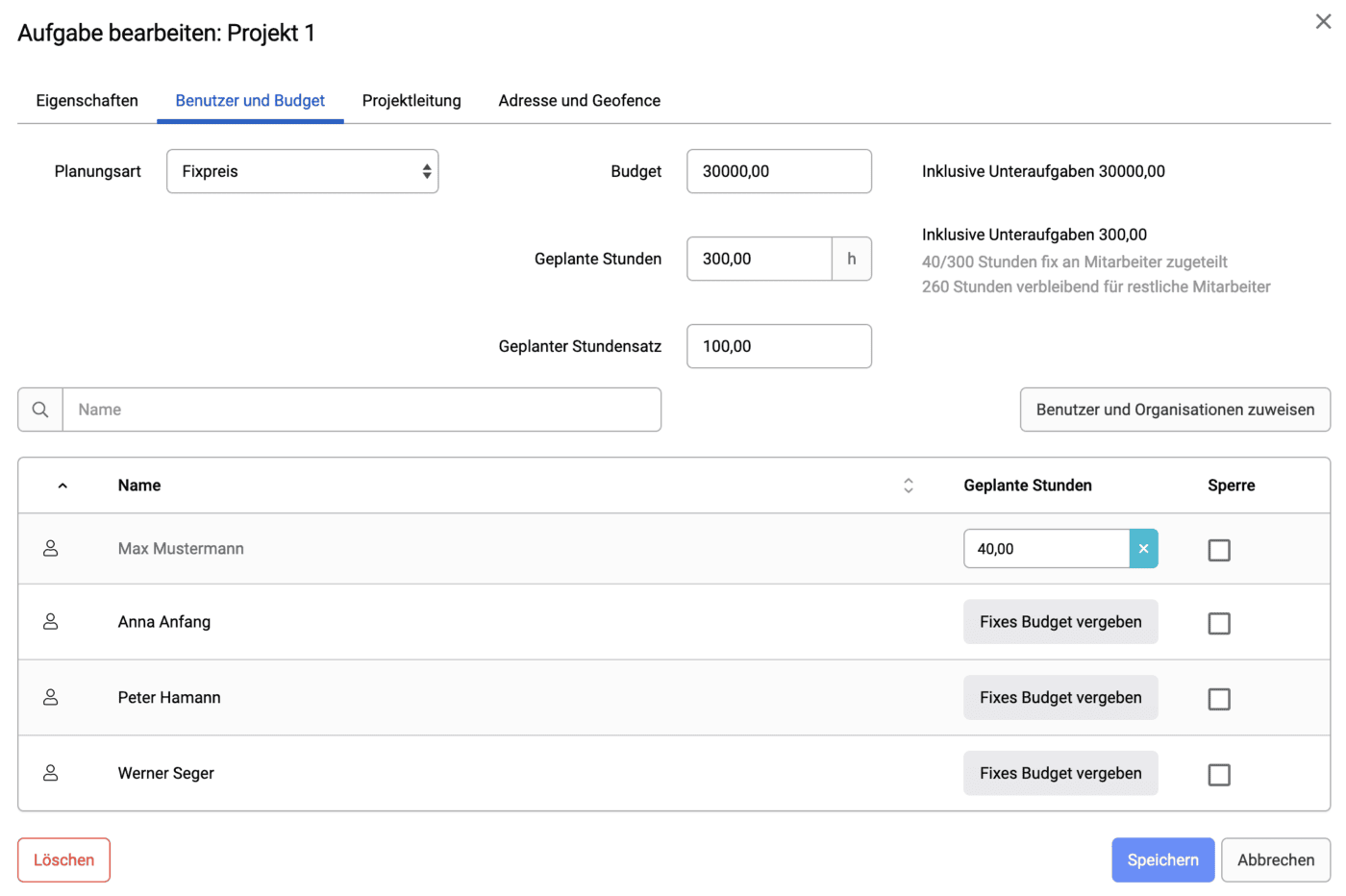Screen dimensions: 1346x896
Task: Select the Anna Anfang name
Action: (164, 622)
